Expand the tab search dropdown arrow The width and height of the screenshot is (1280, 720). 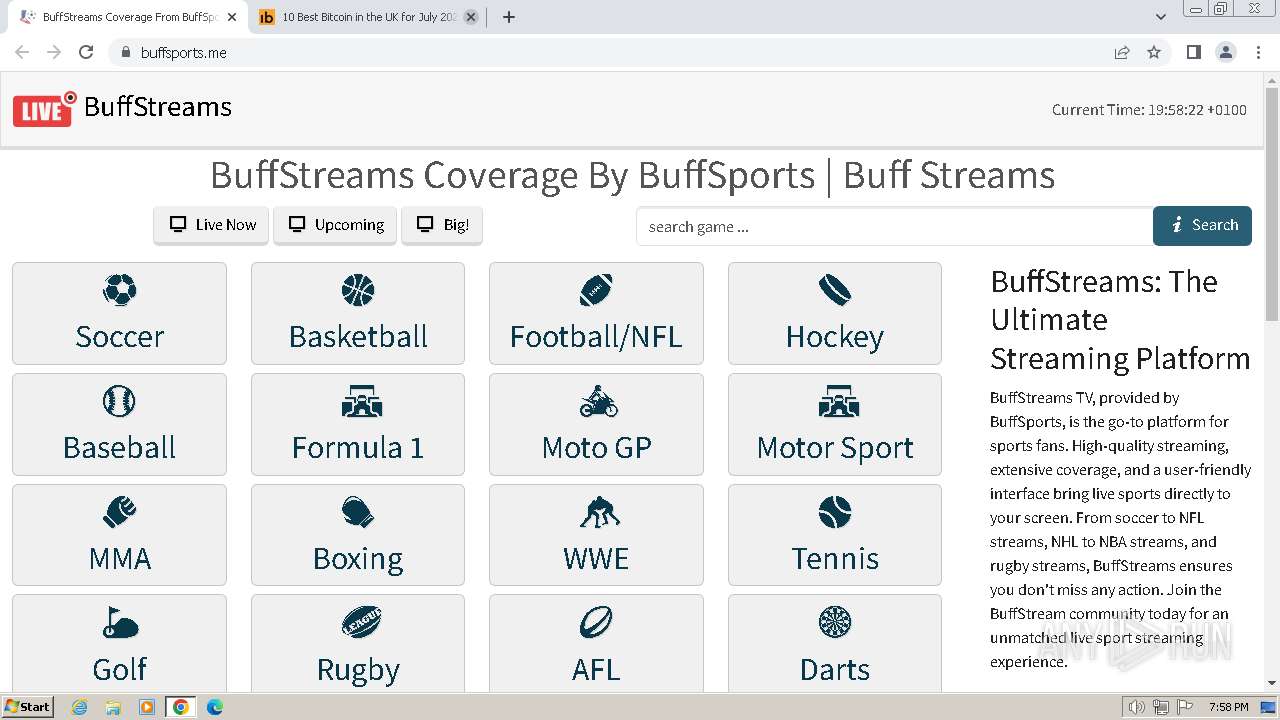(x=1160, y=17)
